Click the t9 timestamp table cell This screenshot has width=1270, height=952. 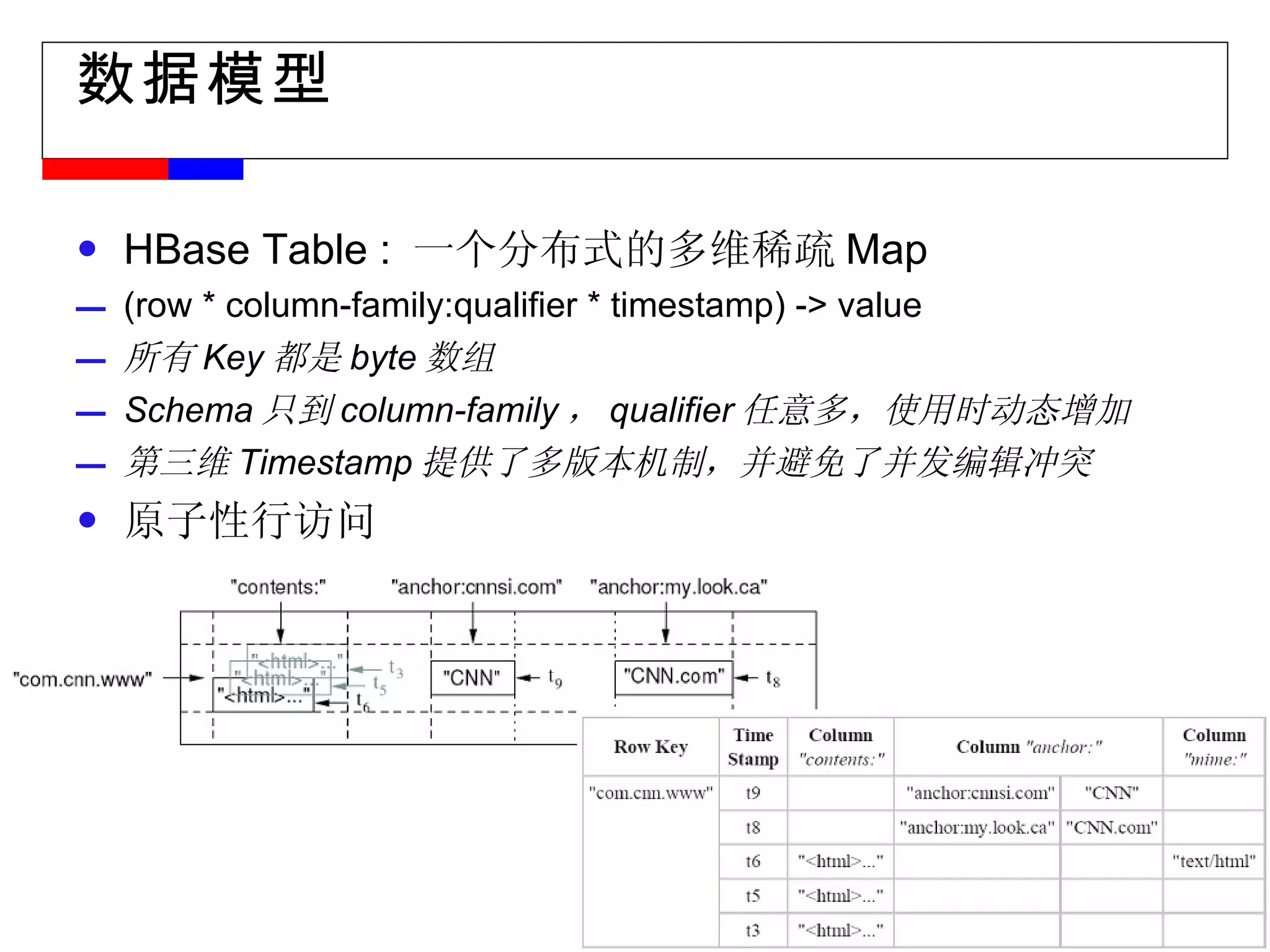pos(753,793)
